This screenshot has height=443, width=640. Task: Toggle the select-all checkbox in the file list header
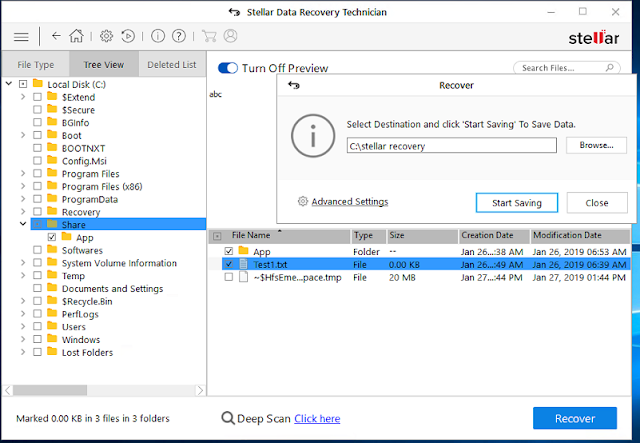217,236
